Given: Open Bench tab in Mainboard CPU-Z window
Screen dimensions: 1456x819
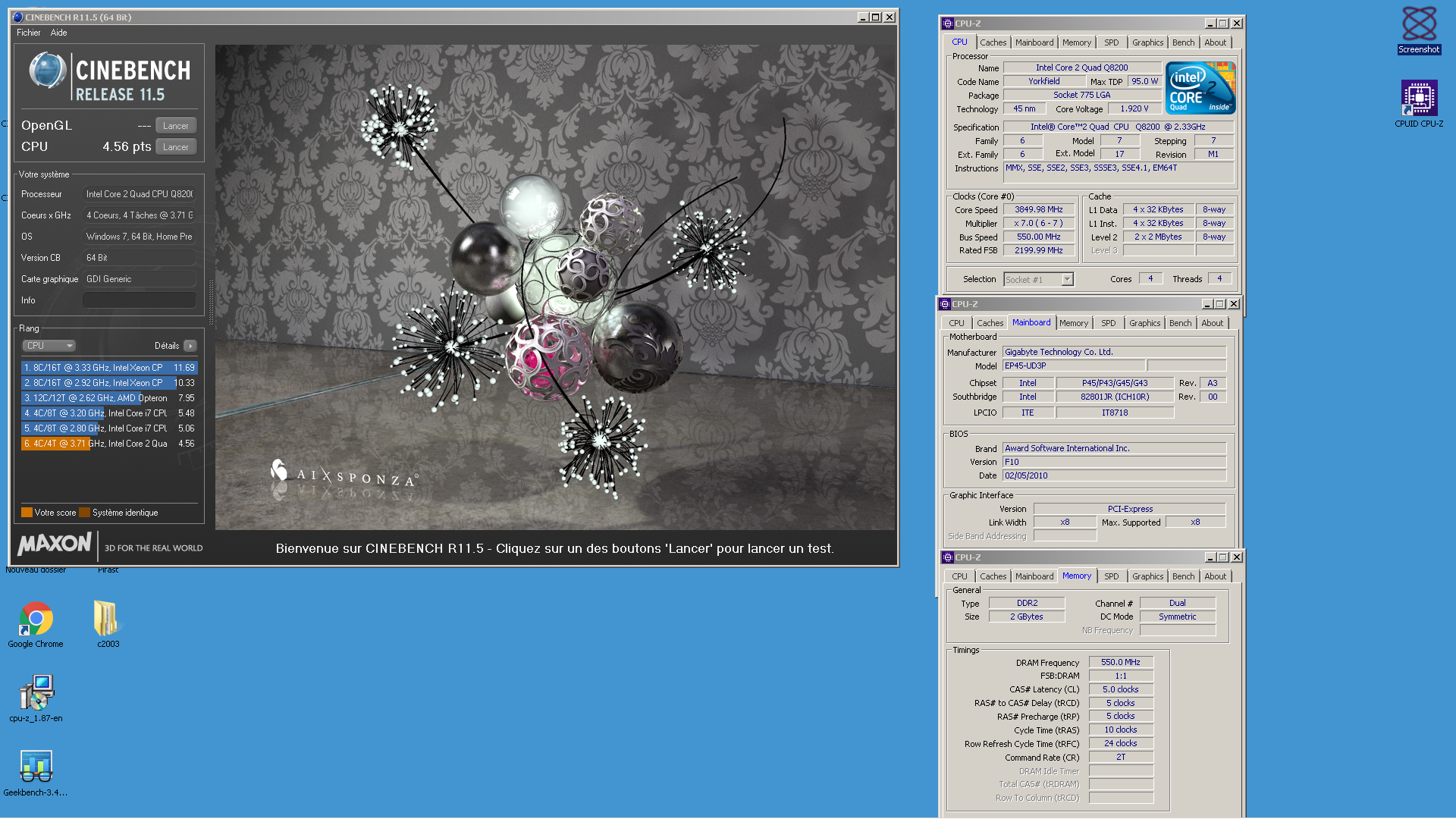Looking at the screenshot, I should pos(1180,323).
